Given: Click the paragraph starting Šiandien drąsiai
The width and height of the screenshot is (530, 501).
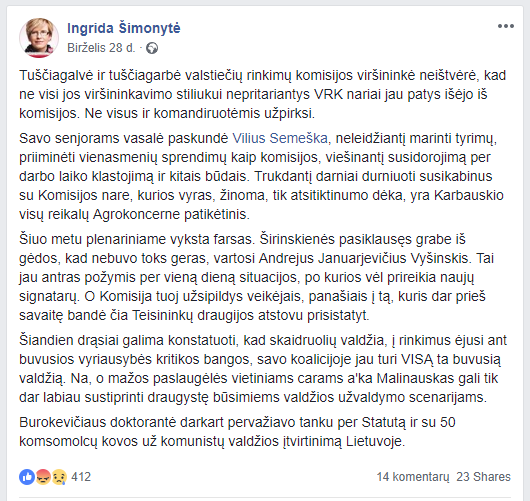Looking at the screenshot, I should pyautogui.click(x=263, y=369).
